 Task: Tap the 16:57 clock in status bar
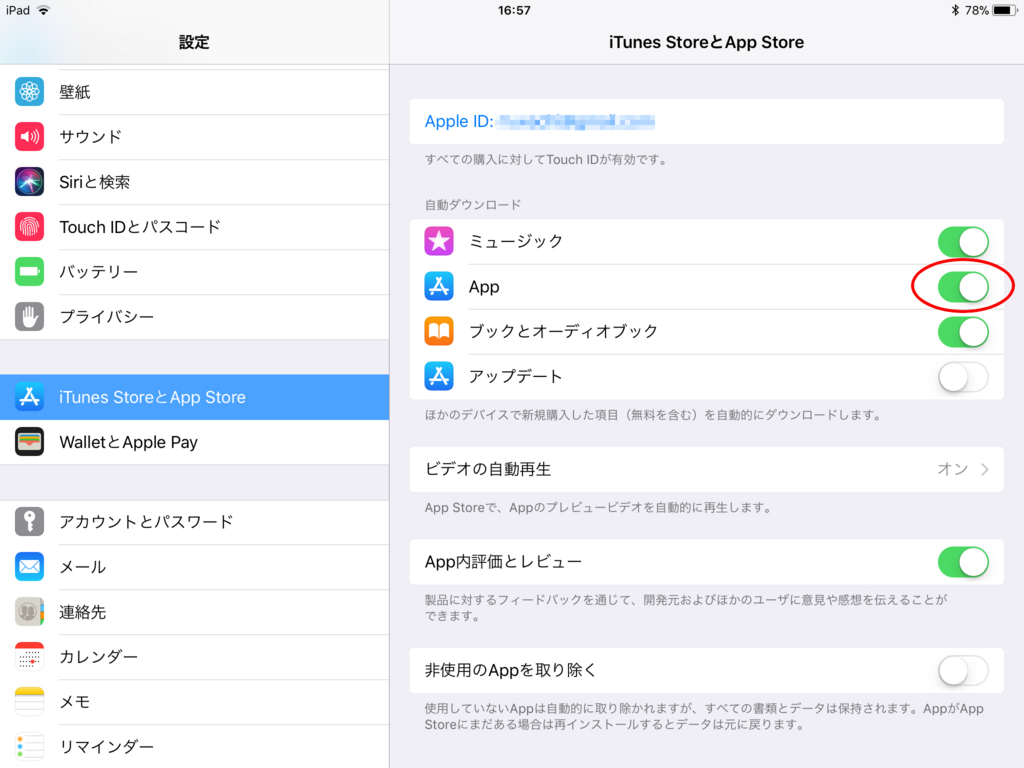514,10
